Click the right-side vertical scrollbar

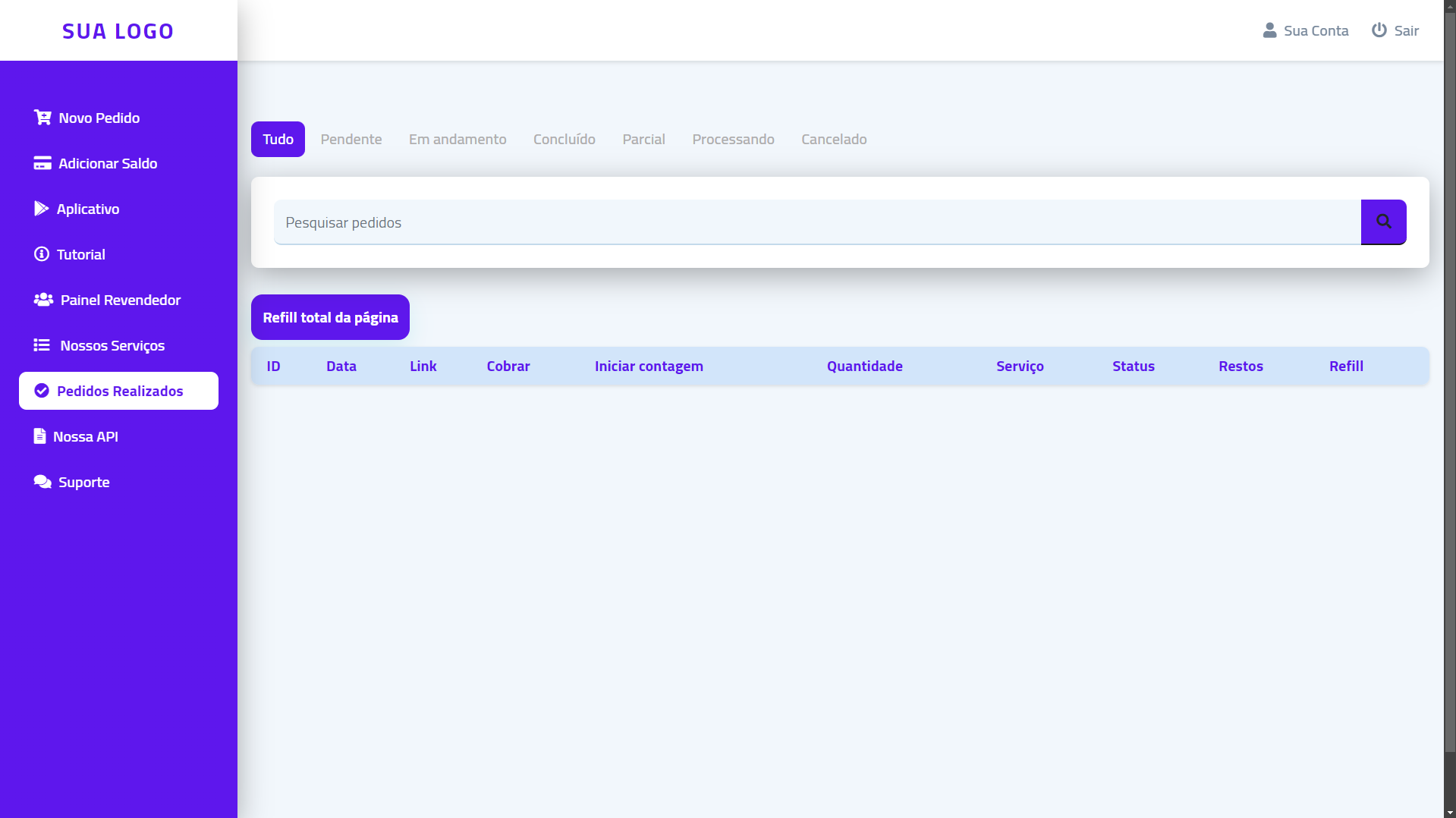[1449, 409]
